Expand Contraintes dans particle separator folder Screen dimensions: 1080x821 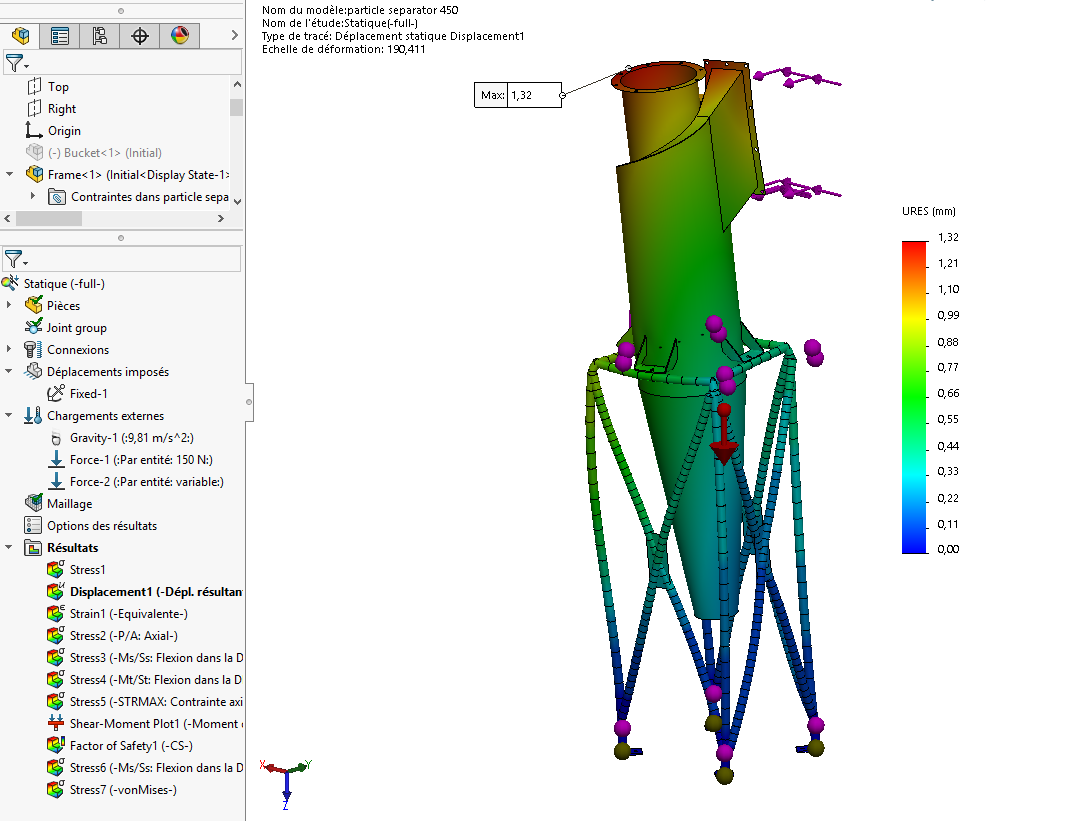tap(32, 196)
